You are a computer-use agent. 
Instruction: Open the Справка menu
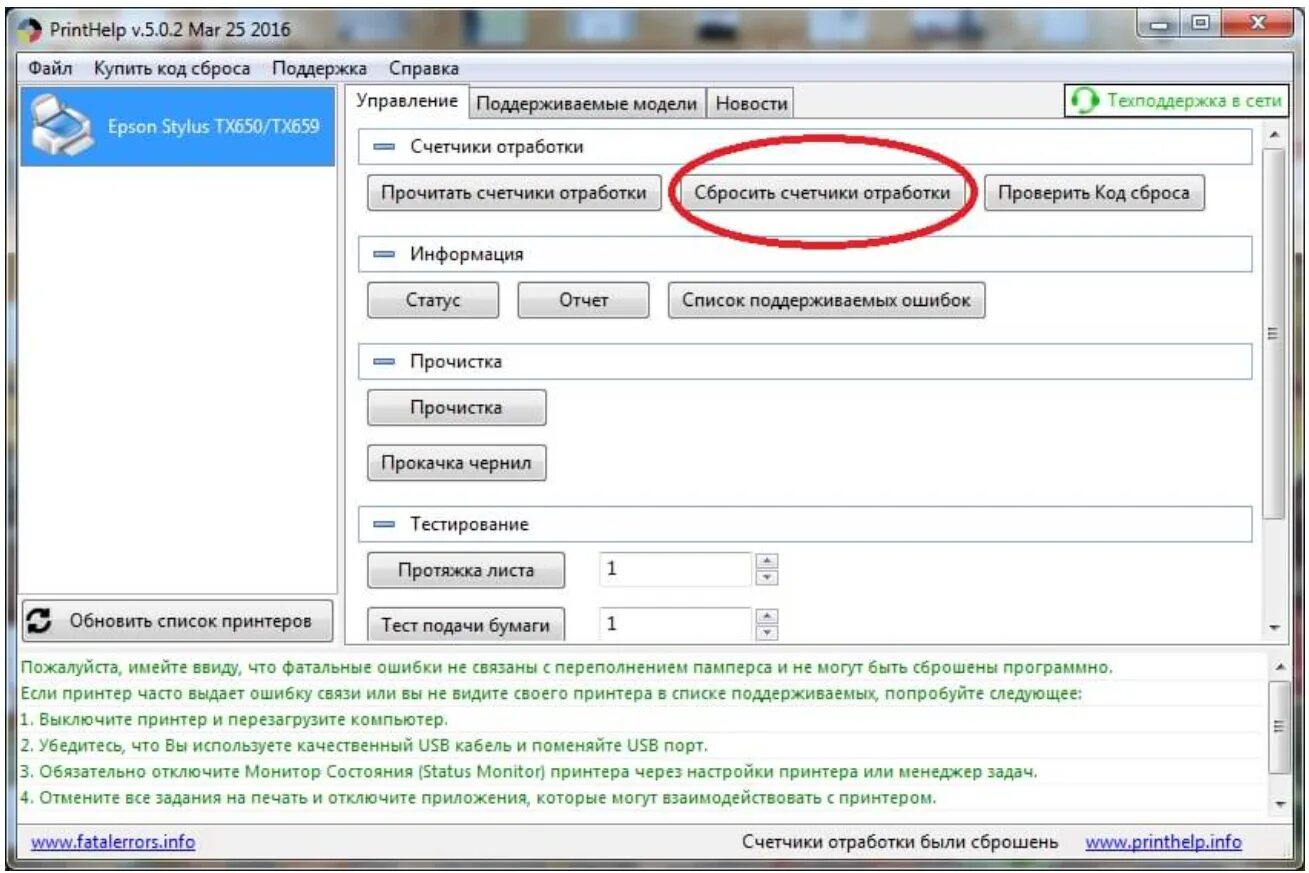tap(424, 68)
